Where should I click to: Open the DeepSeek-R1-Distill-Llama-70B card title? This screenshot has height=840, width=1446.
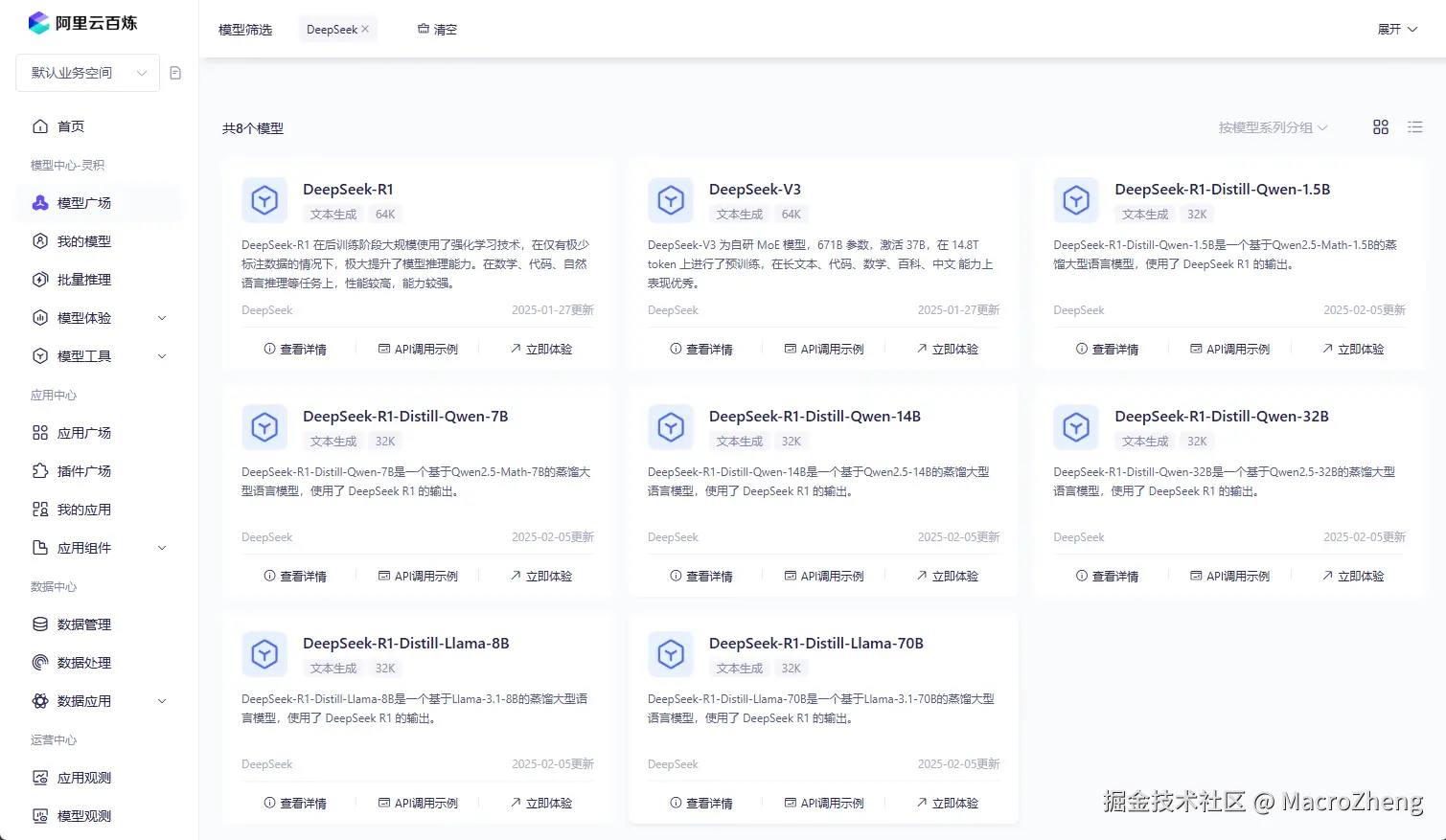[816, 644]
